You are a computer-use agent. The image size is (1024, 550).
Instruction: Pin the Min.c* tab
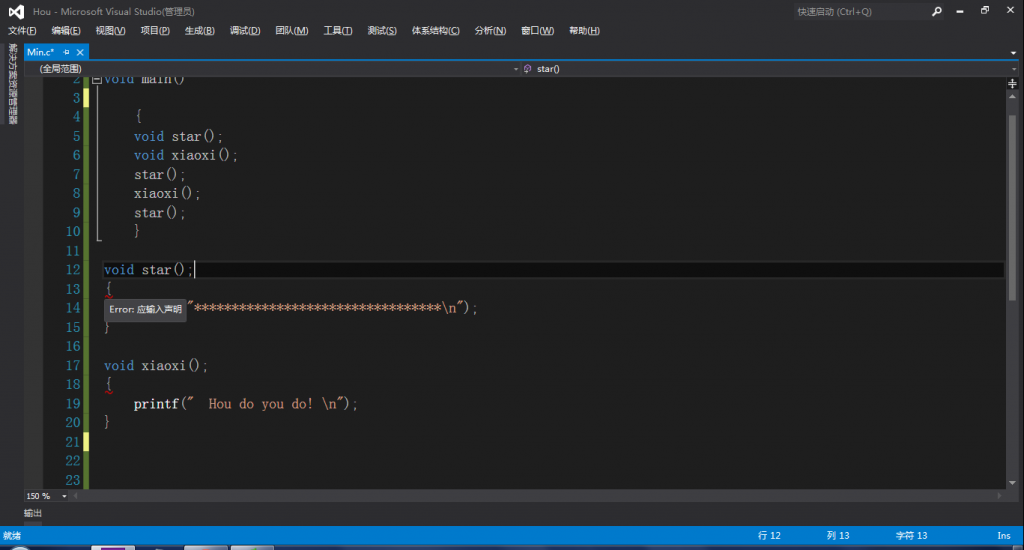point(66,52)
